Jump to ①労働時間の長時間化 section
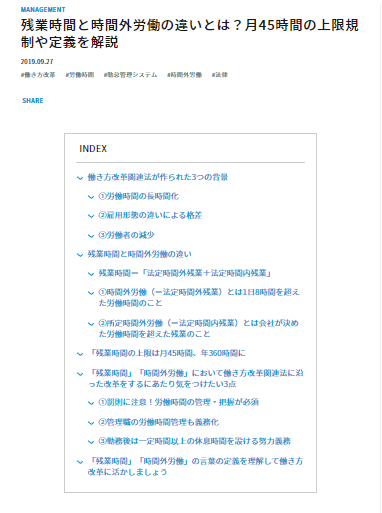 point(139,196)
